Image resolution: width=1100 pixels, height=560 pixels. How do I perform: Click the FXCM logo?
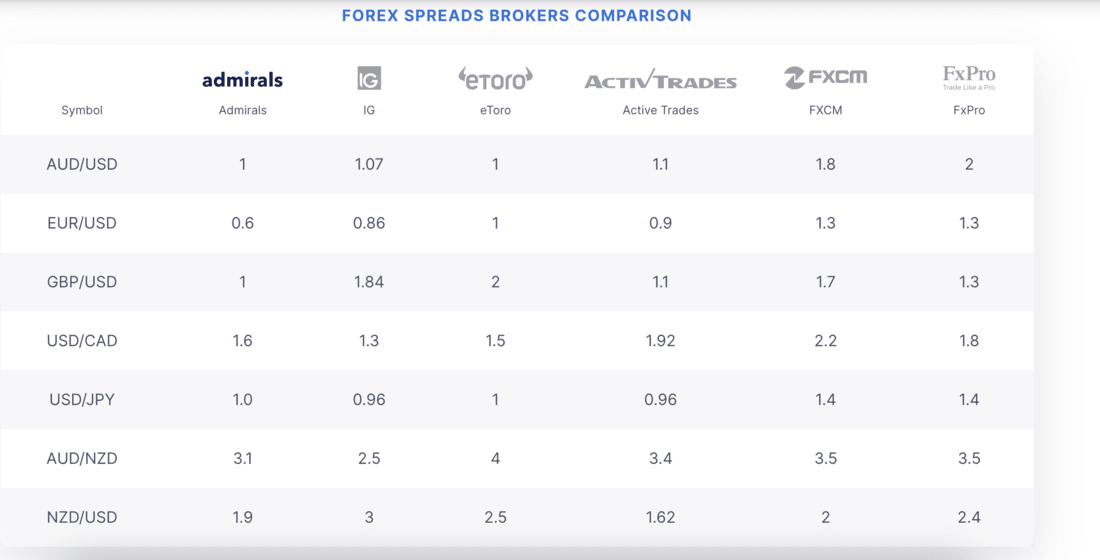point(825,77)
